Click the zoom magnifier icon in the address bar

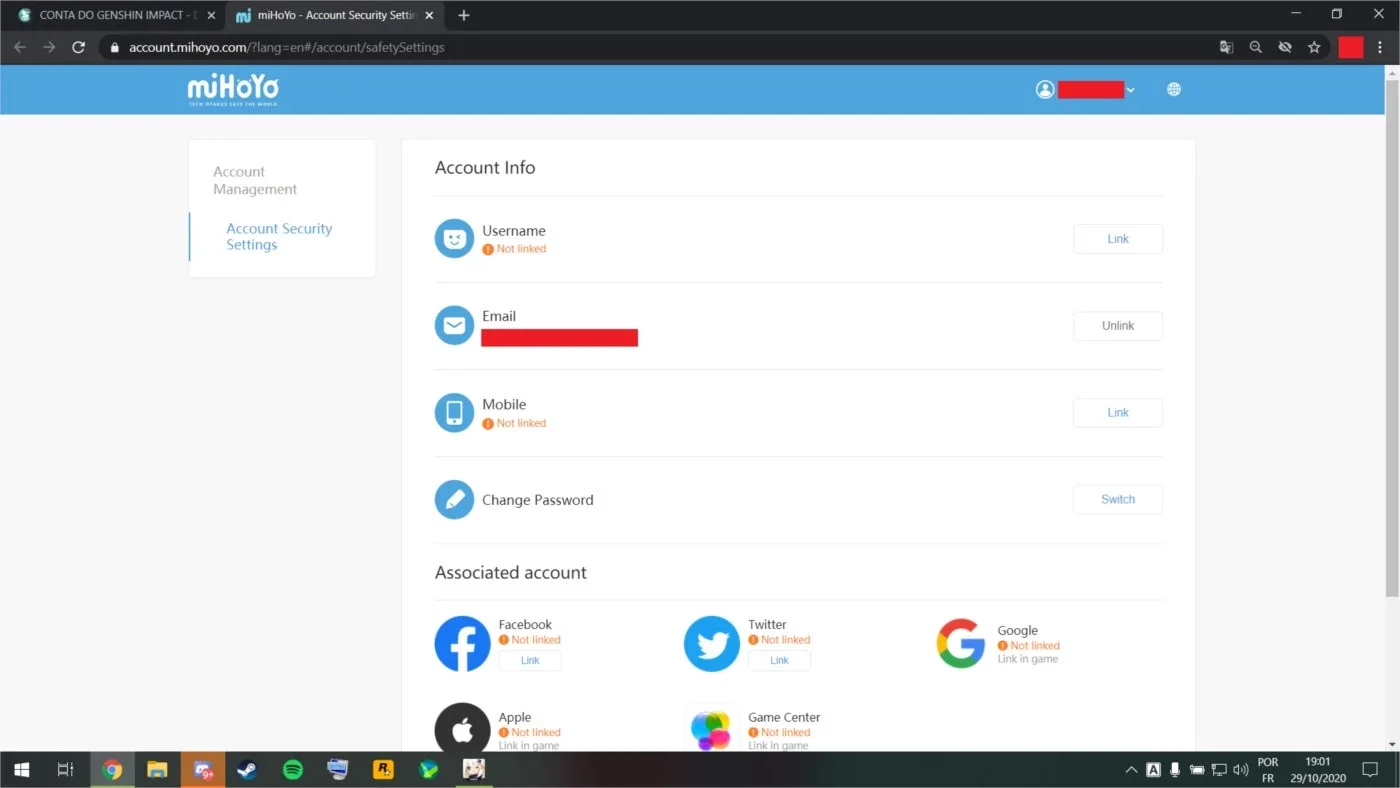pyautogui.click(x=1256, y=47)
